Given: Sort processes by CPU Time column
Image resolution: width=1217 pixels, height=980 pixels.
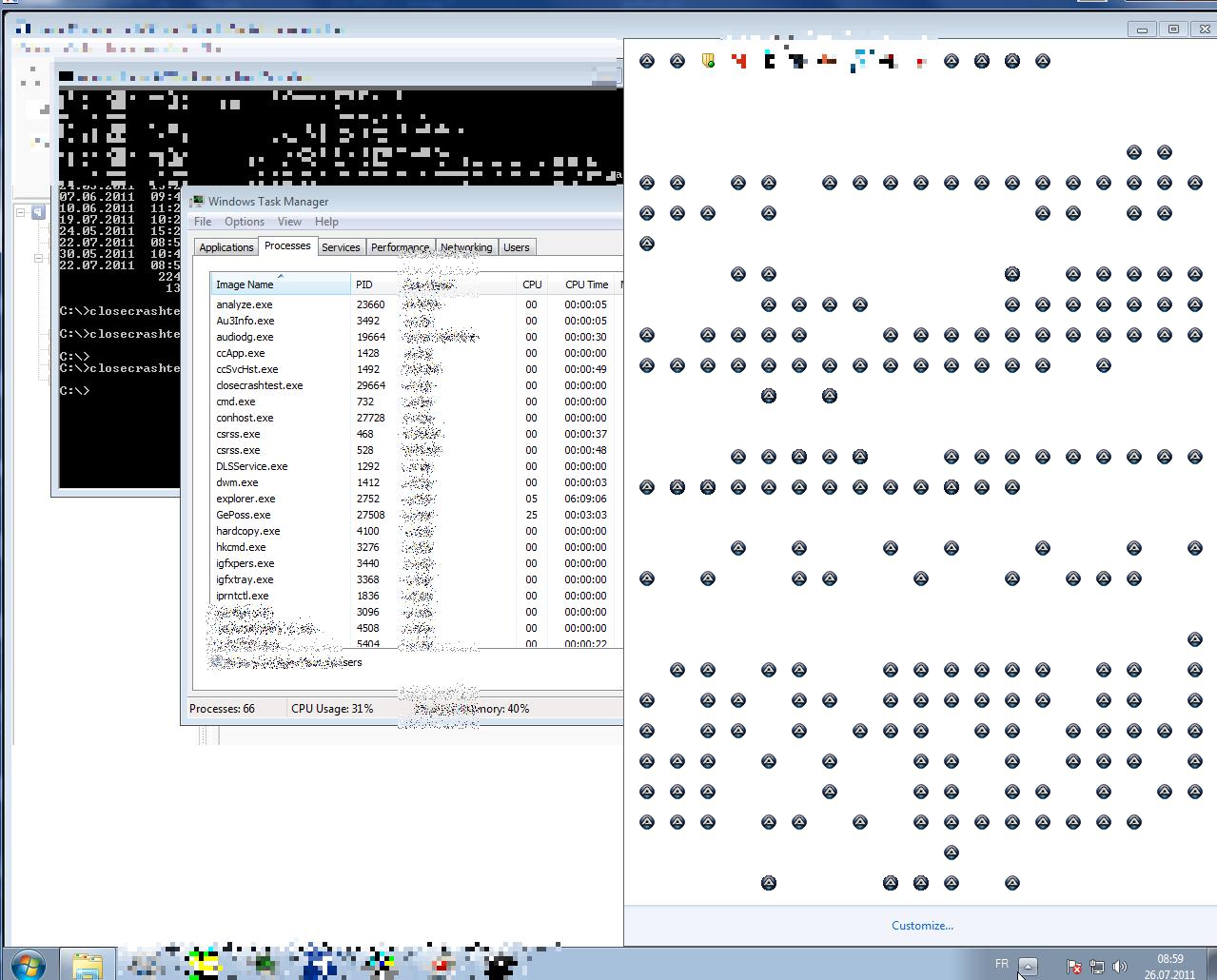Looking at the screenshot, I should click(x=586, y=284).
